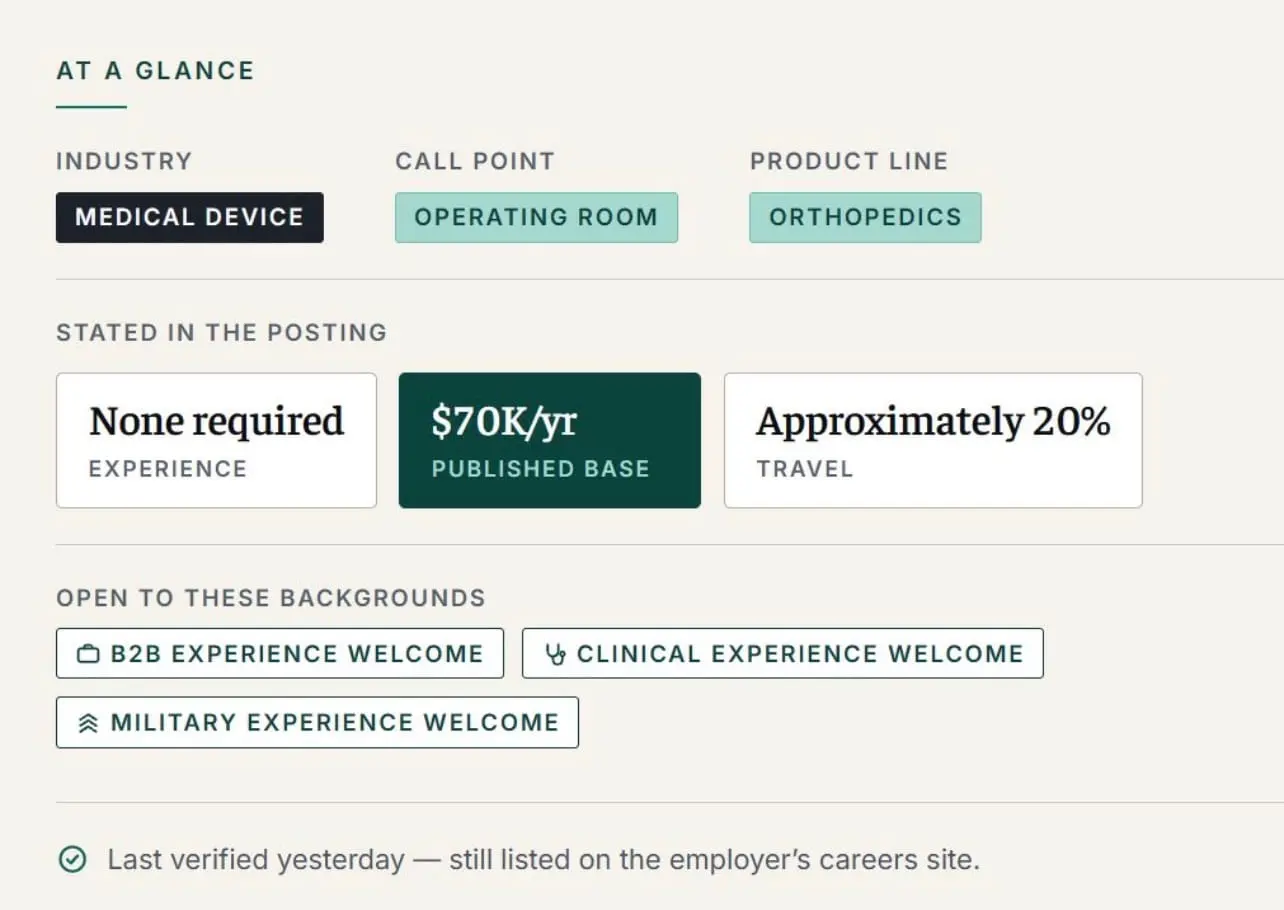Open the None required experience card
Viewport: 1284px width, 910px height.
[x=216, y=440]
